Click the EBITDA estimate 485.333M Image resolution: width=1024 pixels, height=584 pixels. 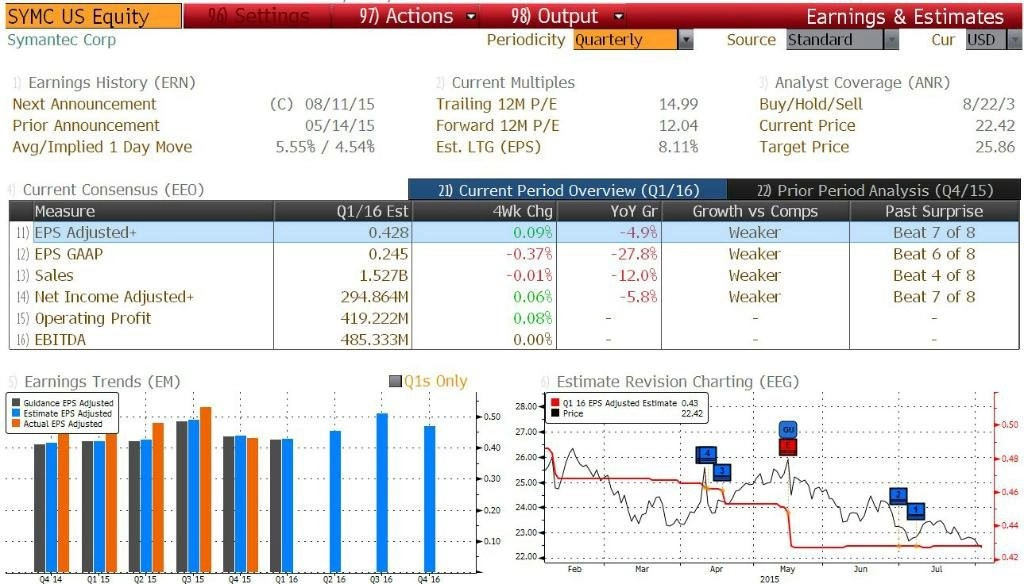[375, 340]
